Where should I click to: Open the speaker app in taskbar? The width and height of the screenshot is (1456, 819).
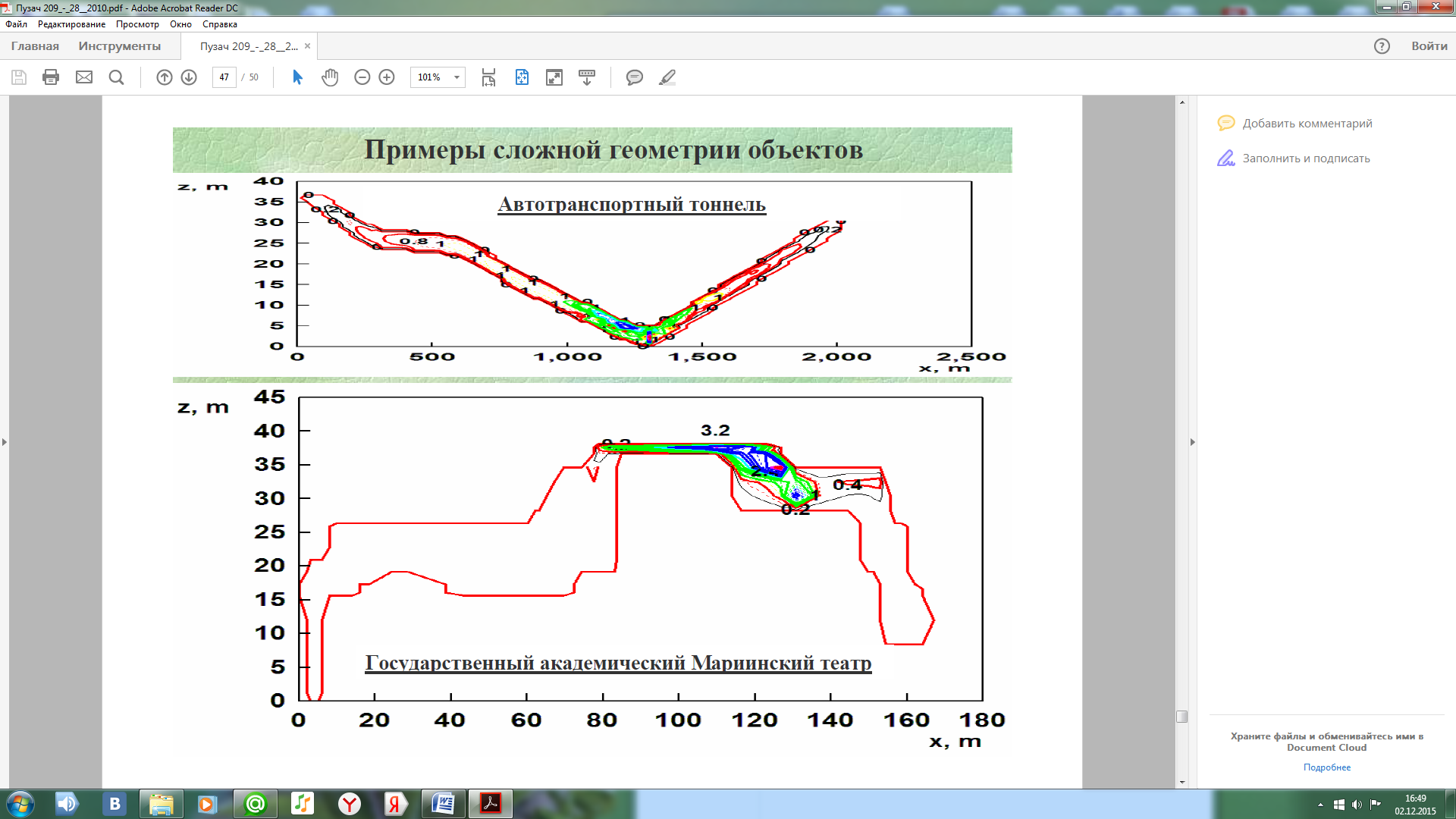67,804
